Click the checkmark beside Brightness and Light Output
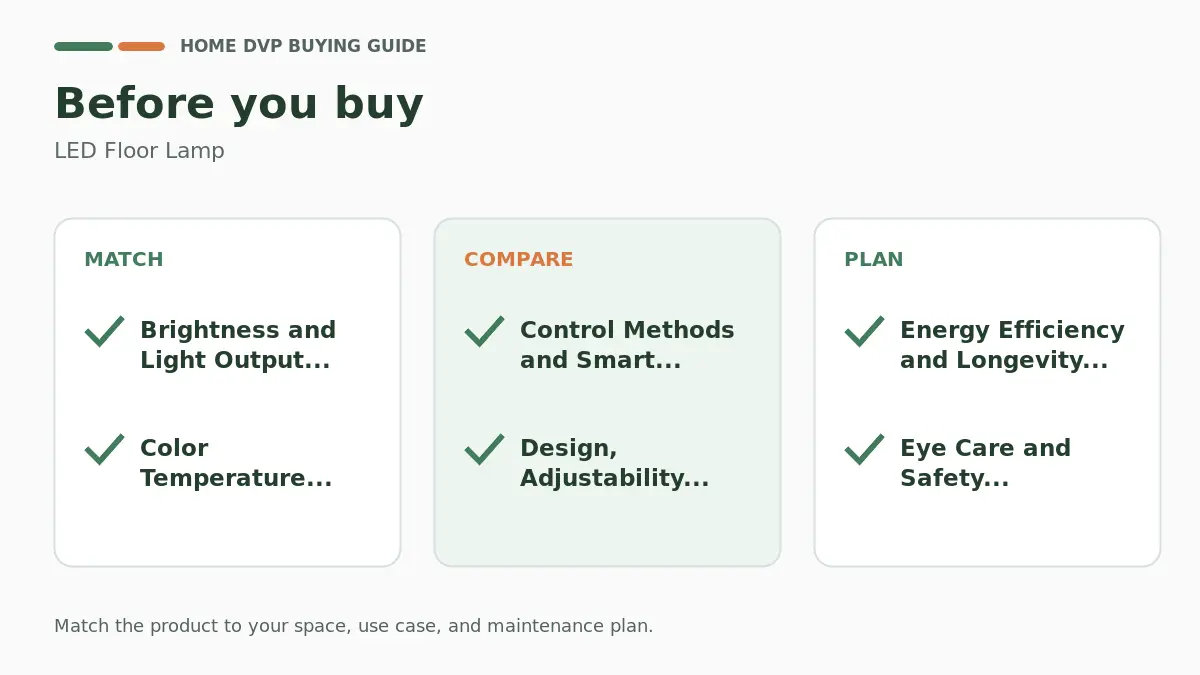 pyautogui.click(x=105, y=332)
